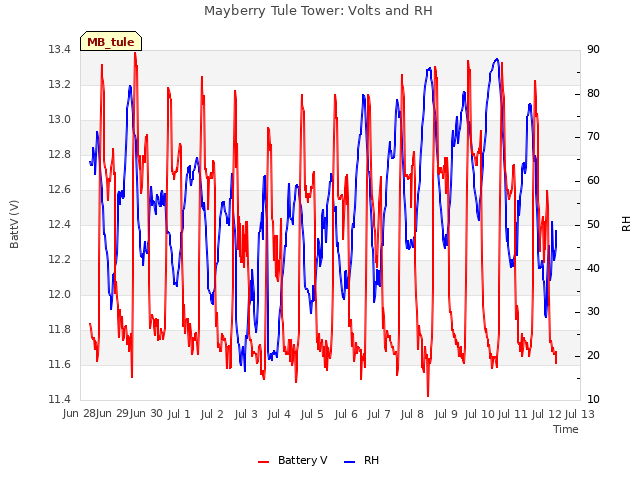Click the 90 RH tick label
Image resolution: width=640 pixels, height=480 pixels.
(593, 50)
